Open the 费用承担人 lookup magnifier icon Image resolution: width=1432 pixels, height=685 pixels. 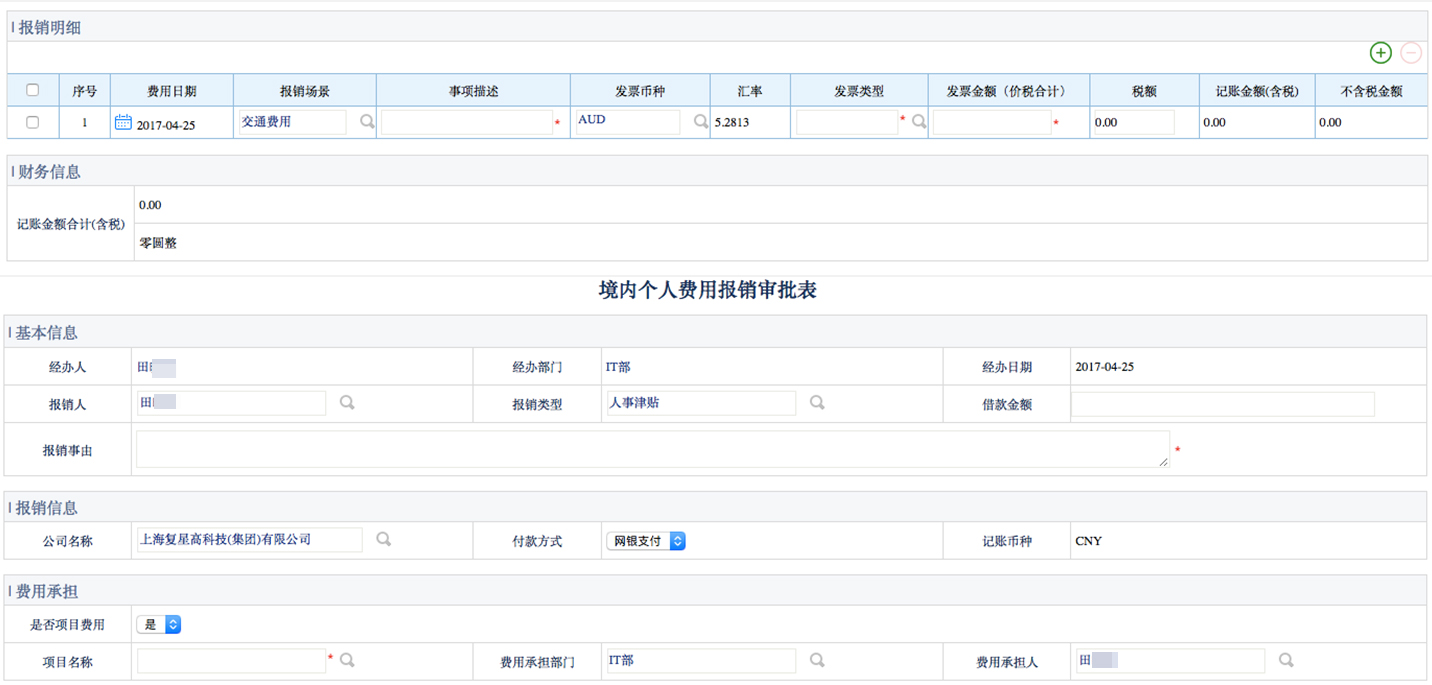click(x=1286, y=660)
